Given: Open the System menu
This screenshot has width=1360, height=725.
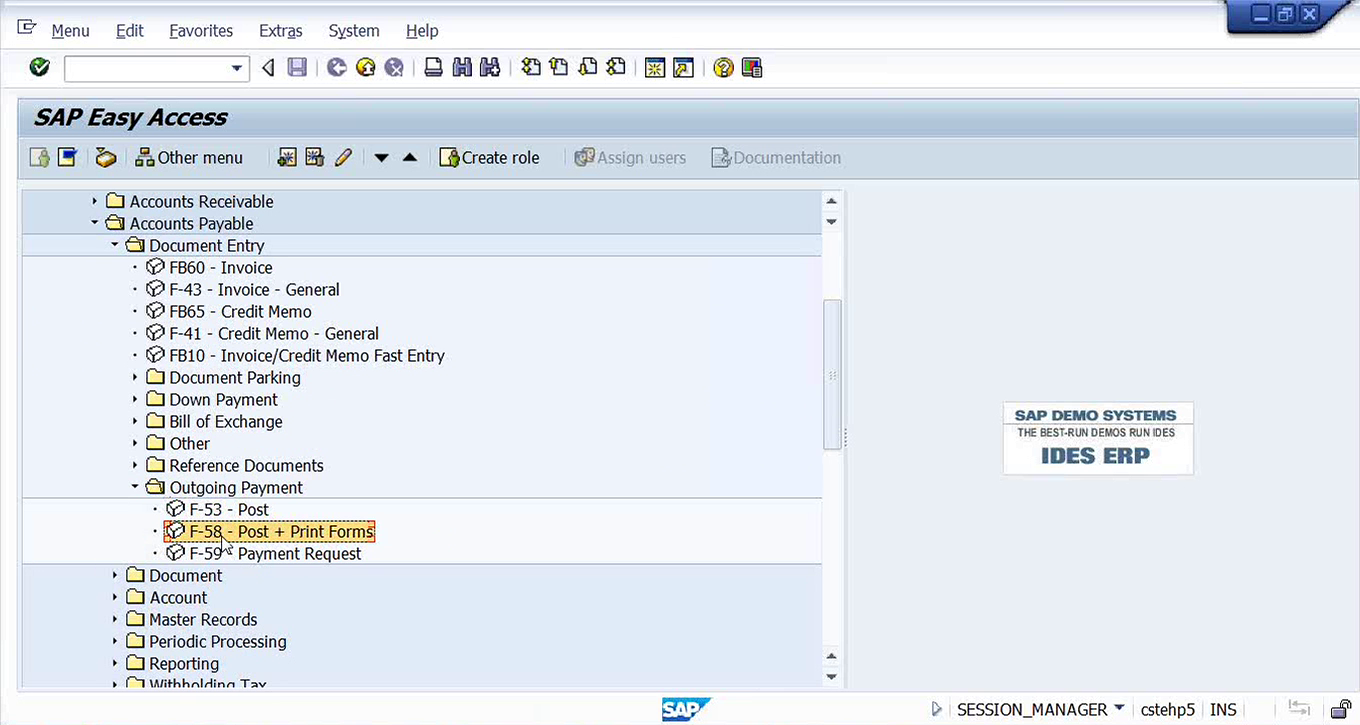Looking at the screenshot, I should (354, 31).
